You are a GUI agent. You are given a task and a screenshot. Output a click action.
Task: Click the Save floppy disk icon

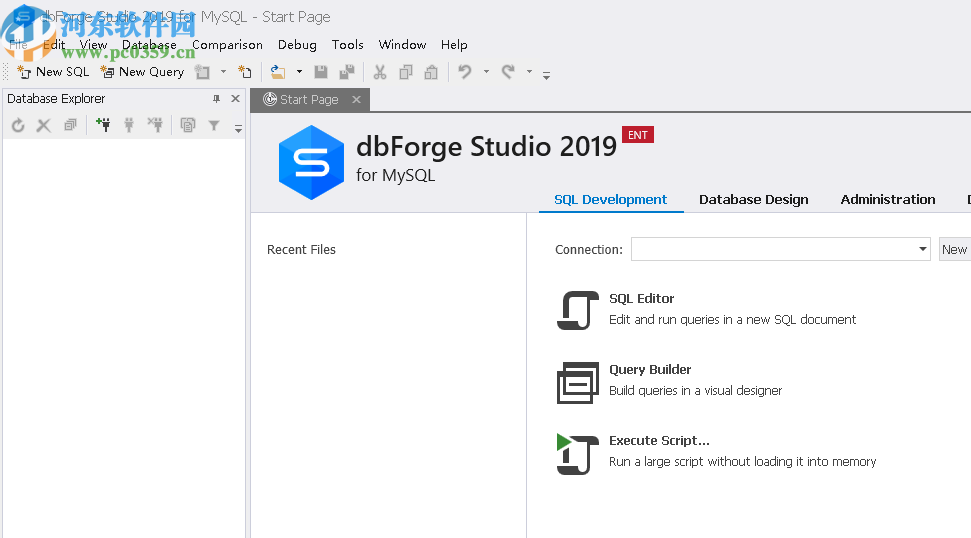(321, 72)
